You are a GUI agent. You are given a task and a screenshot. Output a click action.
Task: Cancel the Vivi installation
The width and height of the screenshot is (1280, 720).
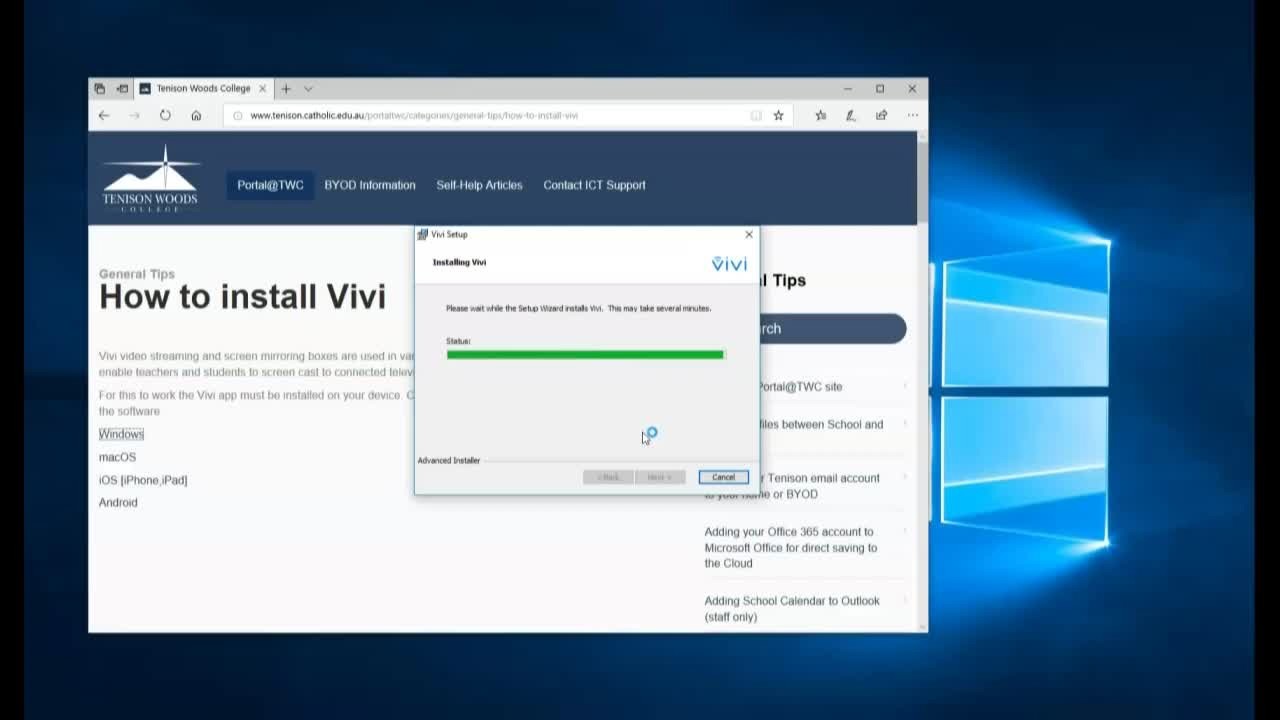[723, 477]
